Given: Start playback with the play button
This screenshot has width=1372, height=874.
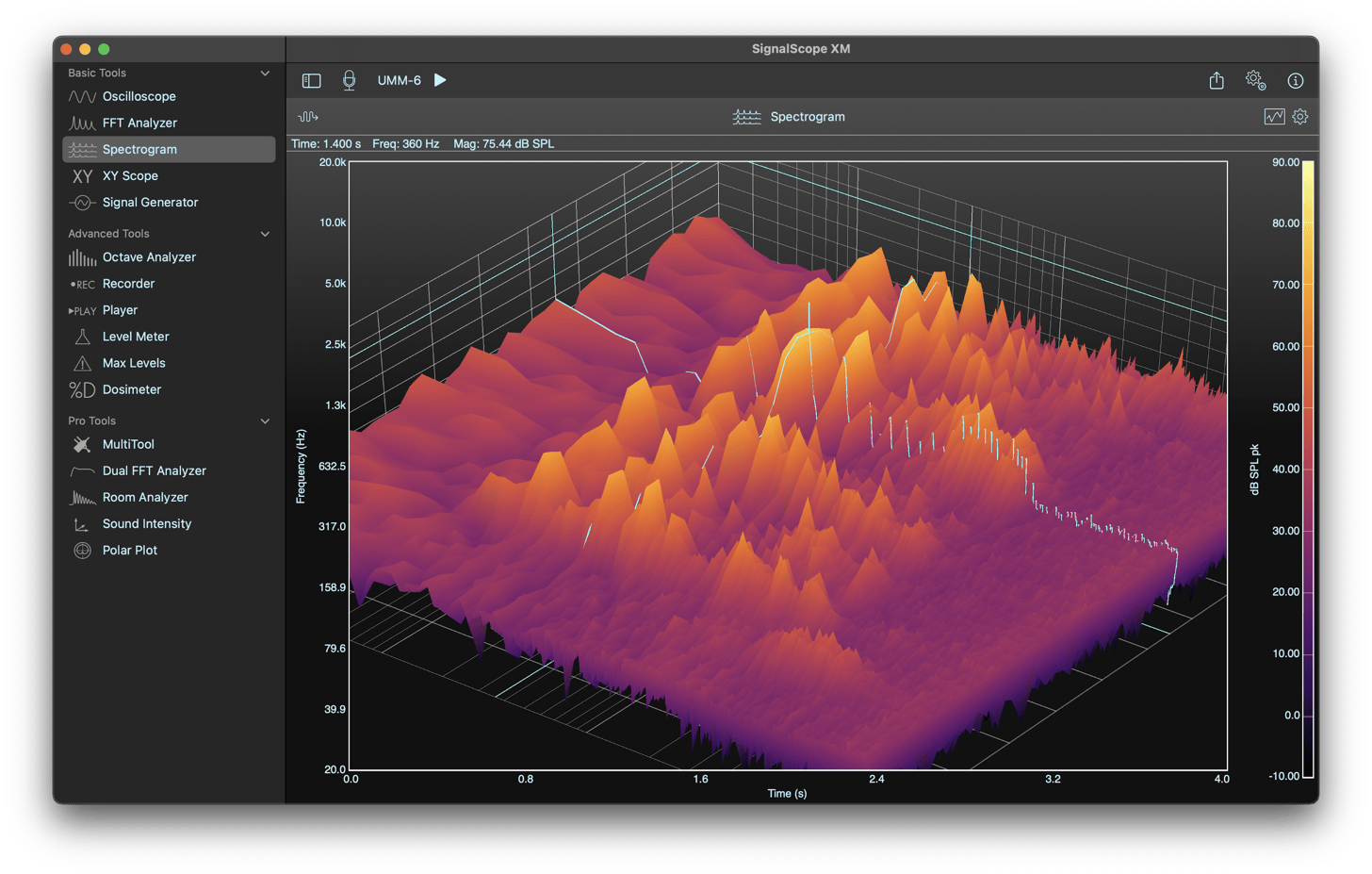Looking at the screenshot, I should coord(440,80).
